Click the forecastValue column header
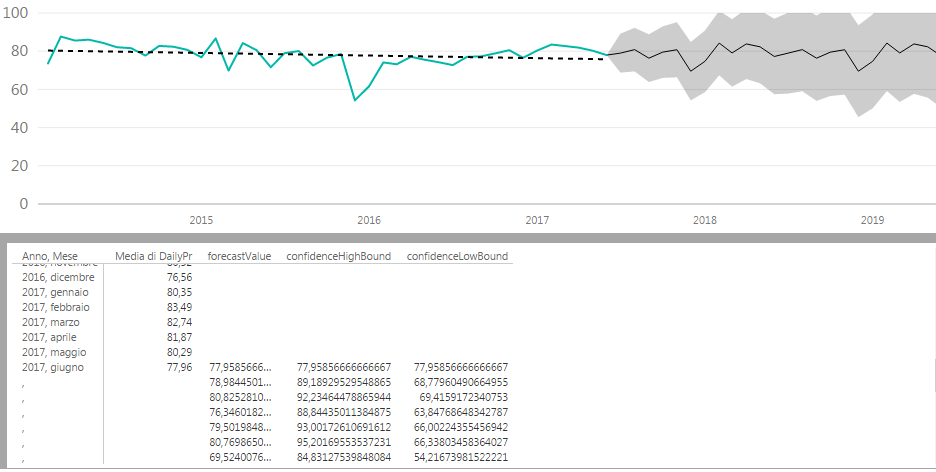This screenshot has height=472, width=936. (239, 256)
